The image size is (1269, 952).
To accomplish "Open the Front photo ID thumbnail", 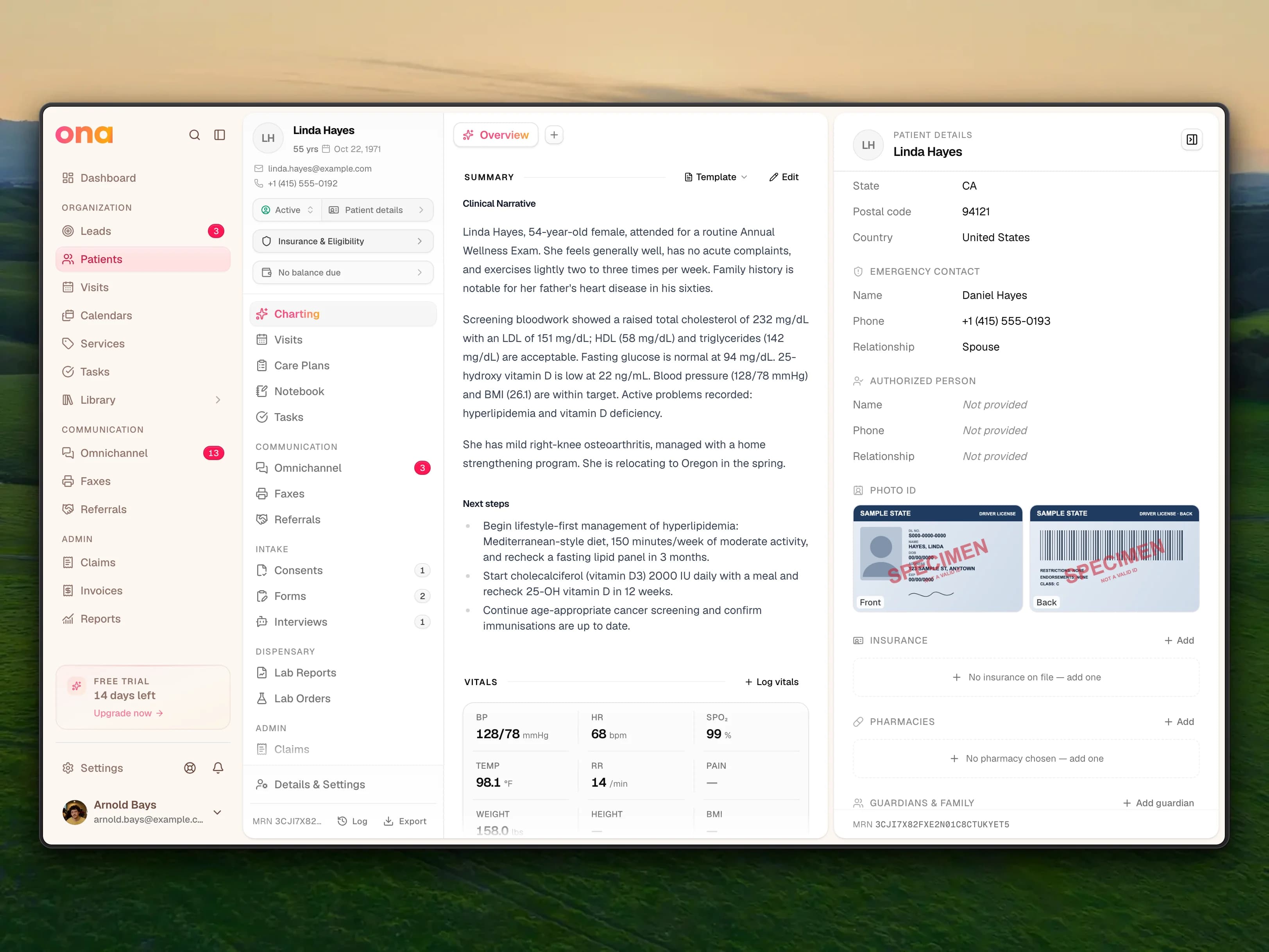I will pos(938,558).
